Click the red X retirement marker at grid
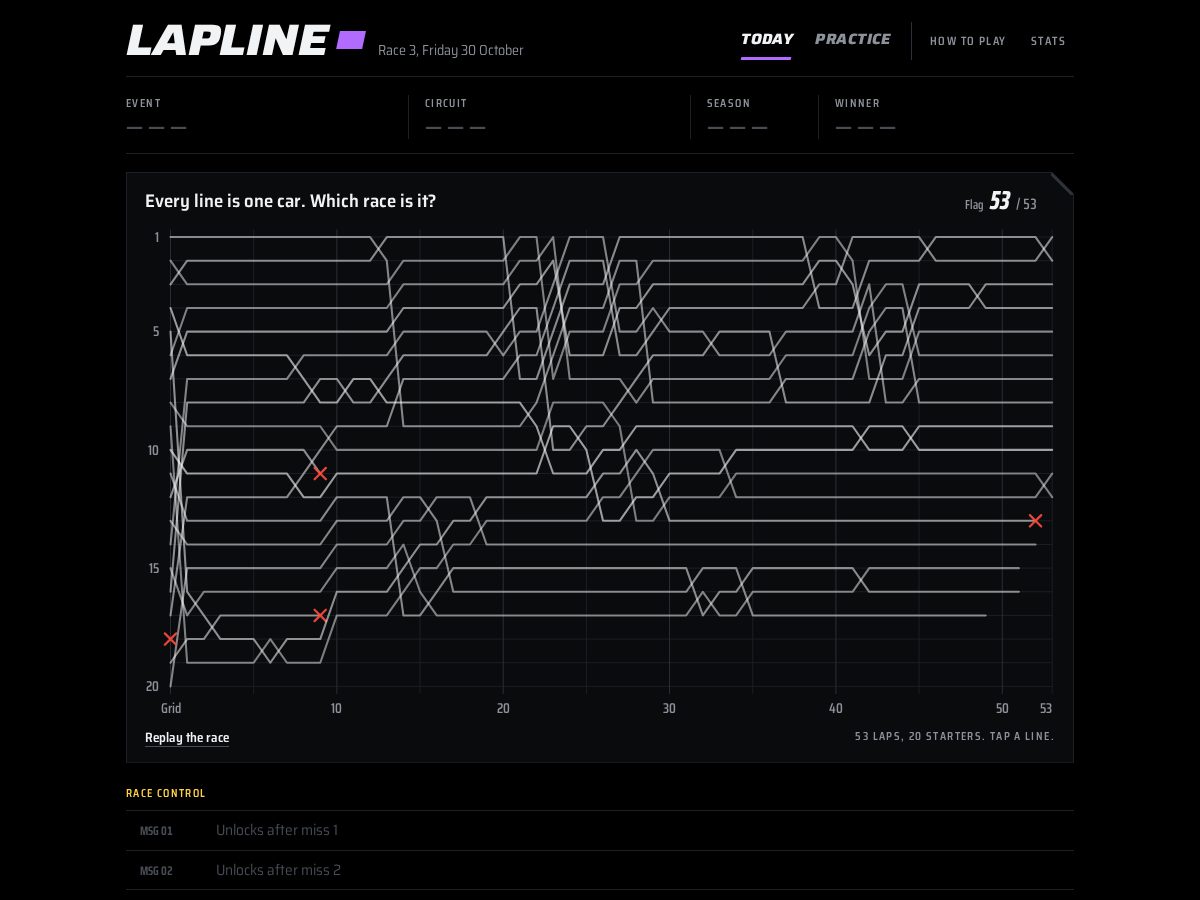This screenshot has width=1200, height=900. (x=170, y=639)
